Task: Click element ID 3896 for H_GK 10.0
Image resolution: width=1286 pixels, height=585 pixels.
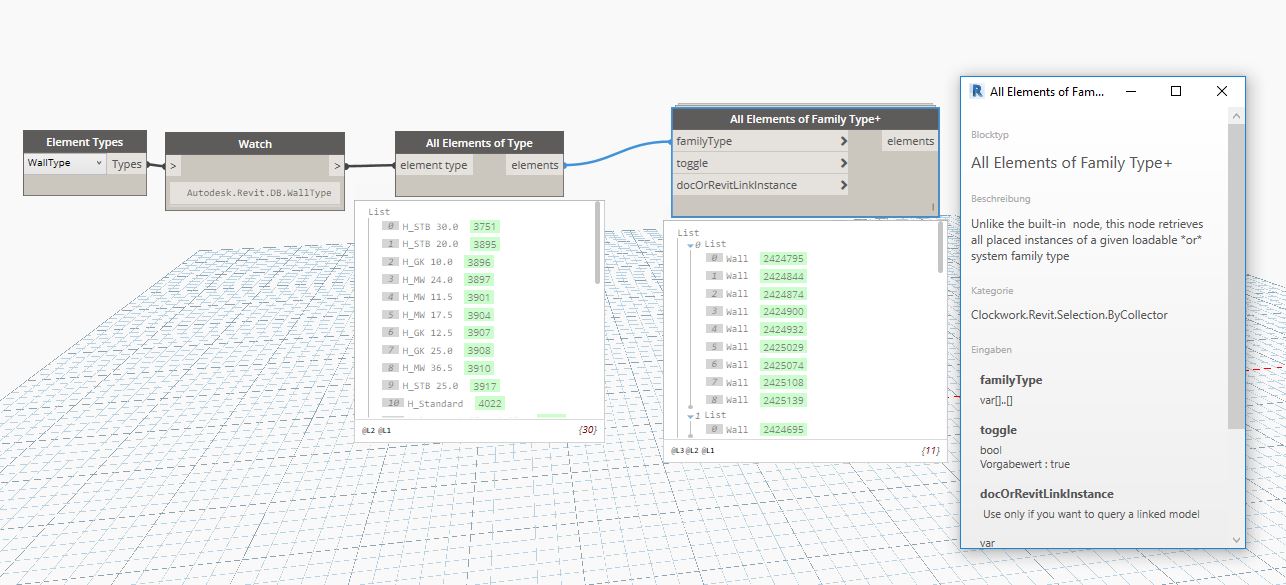Action: coord(478,262)
